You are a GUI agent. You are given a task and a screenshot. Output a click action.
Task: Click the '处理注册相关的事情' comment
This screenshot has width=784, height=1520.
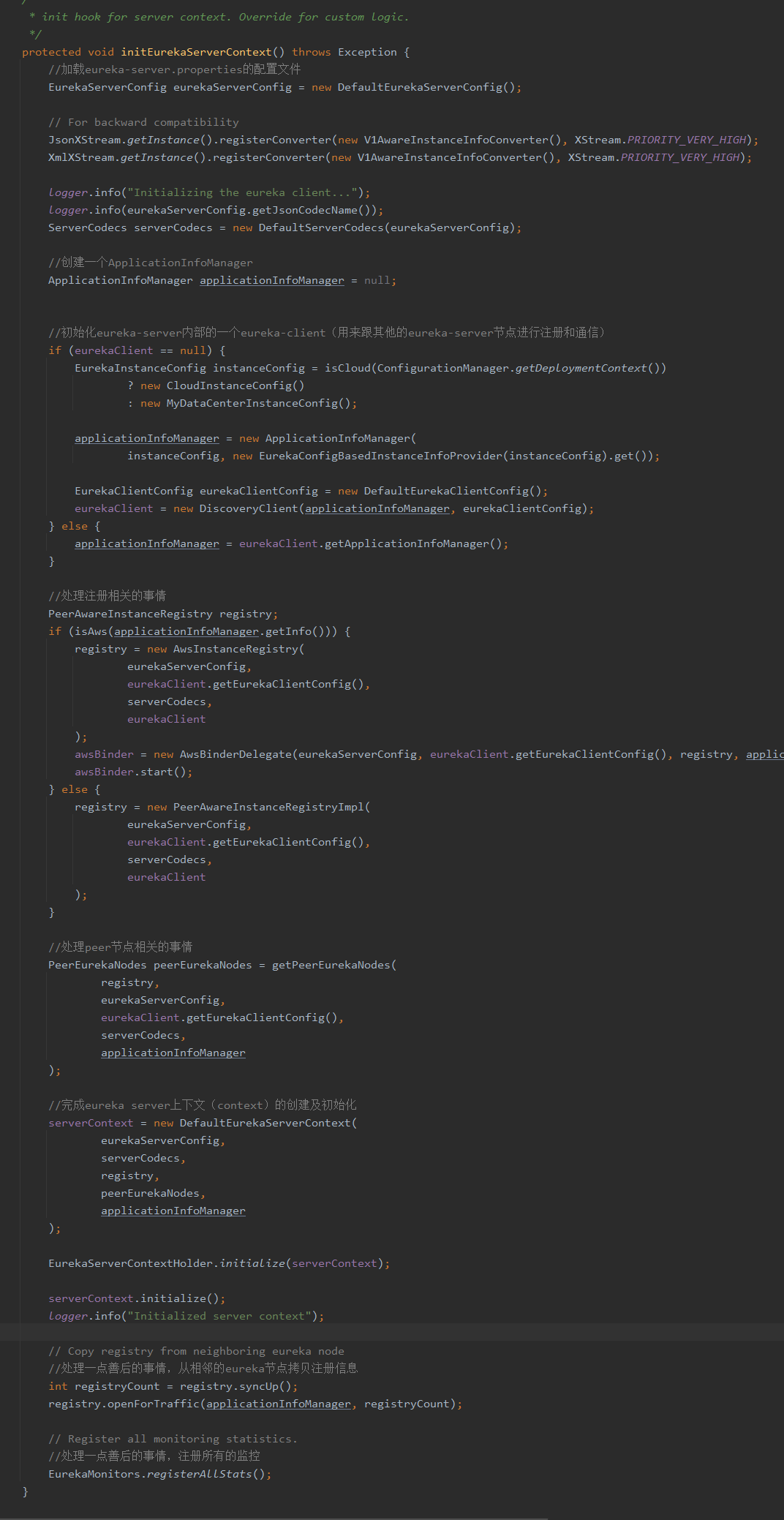tap(108, 596)
